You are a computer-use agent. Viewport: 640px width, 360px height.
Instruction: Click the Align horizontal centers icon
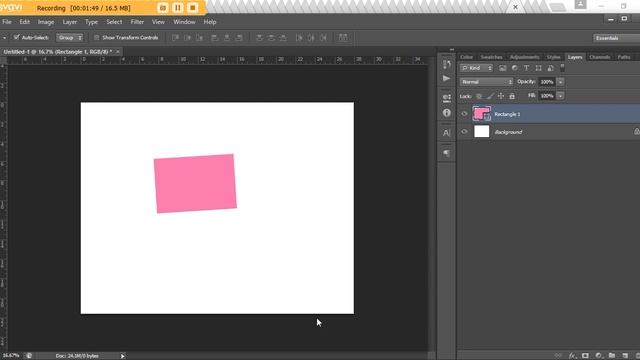227,38
